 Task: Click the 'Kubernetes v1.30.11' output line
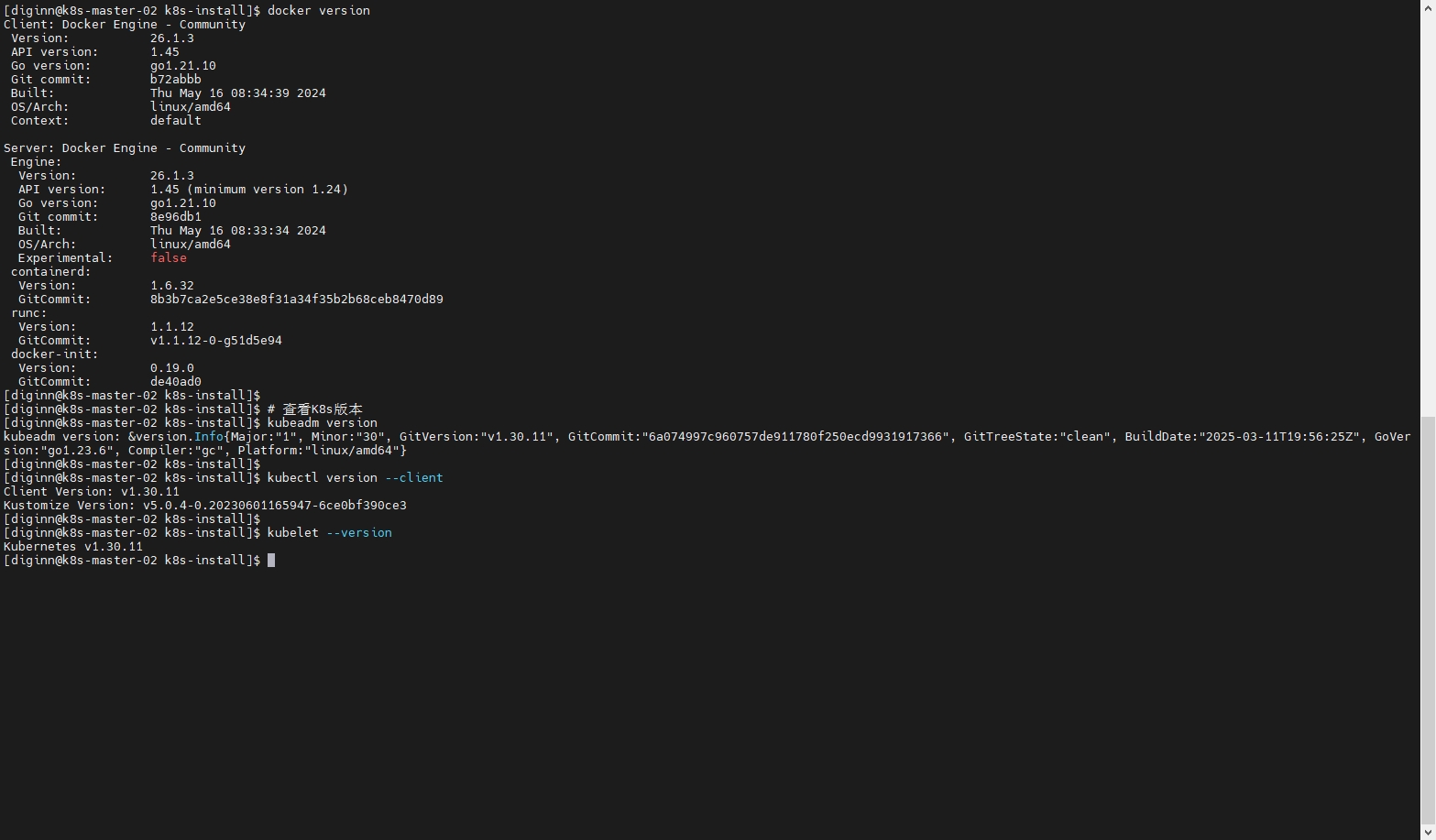click(73, 547)
